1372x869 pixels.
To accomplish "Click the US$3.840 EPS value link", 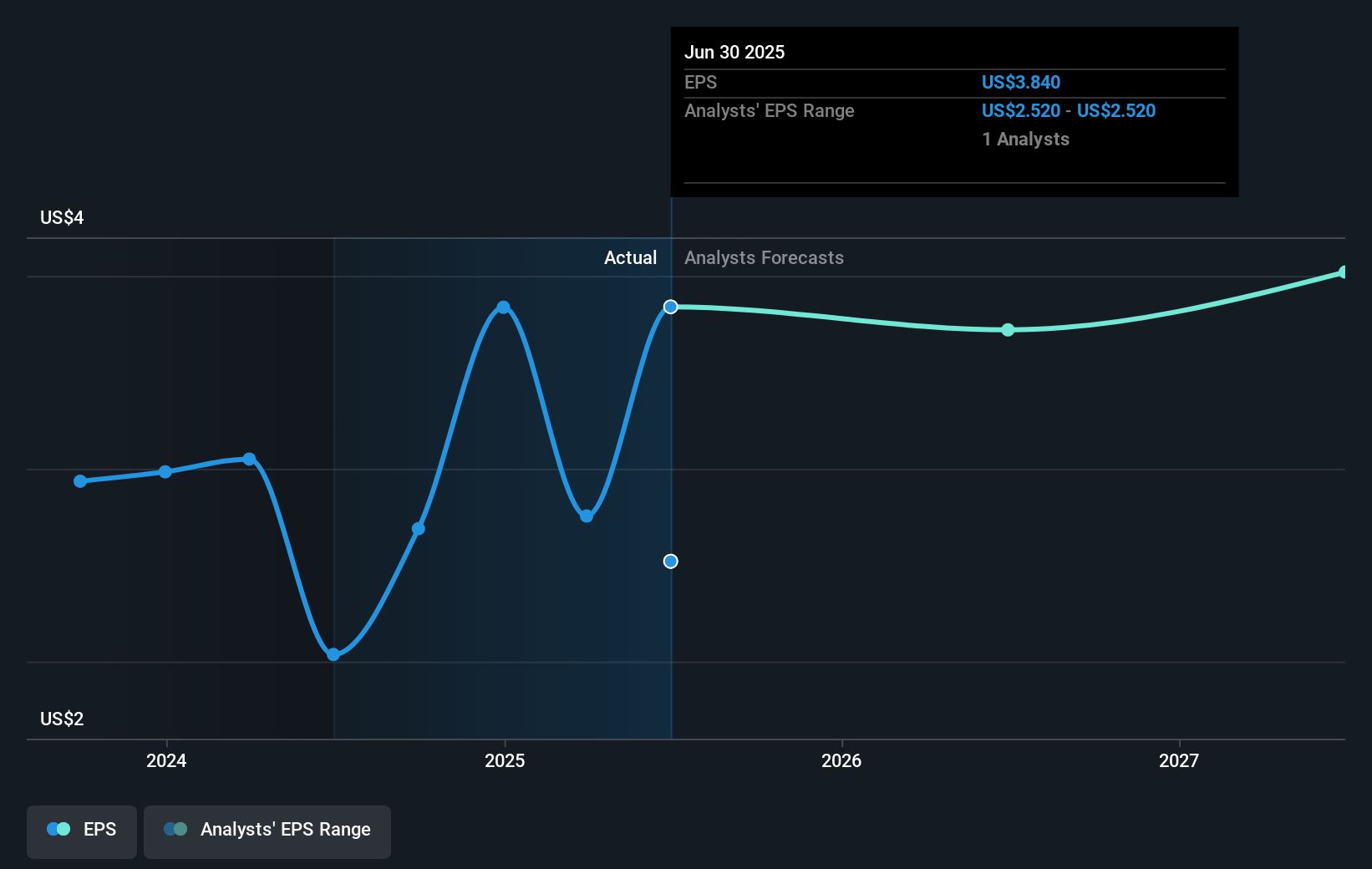I will 1021,82.
